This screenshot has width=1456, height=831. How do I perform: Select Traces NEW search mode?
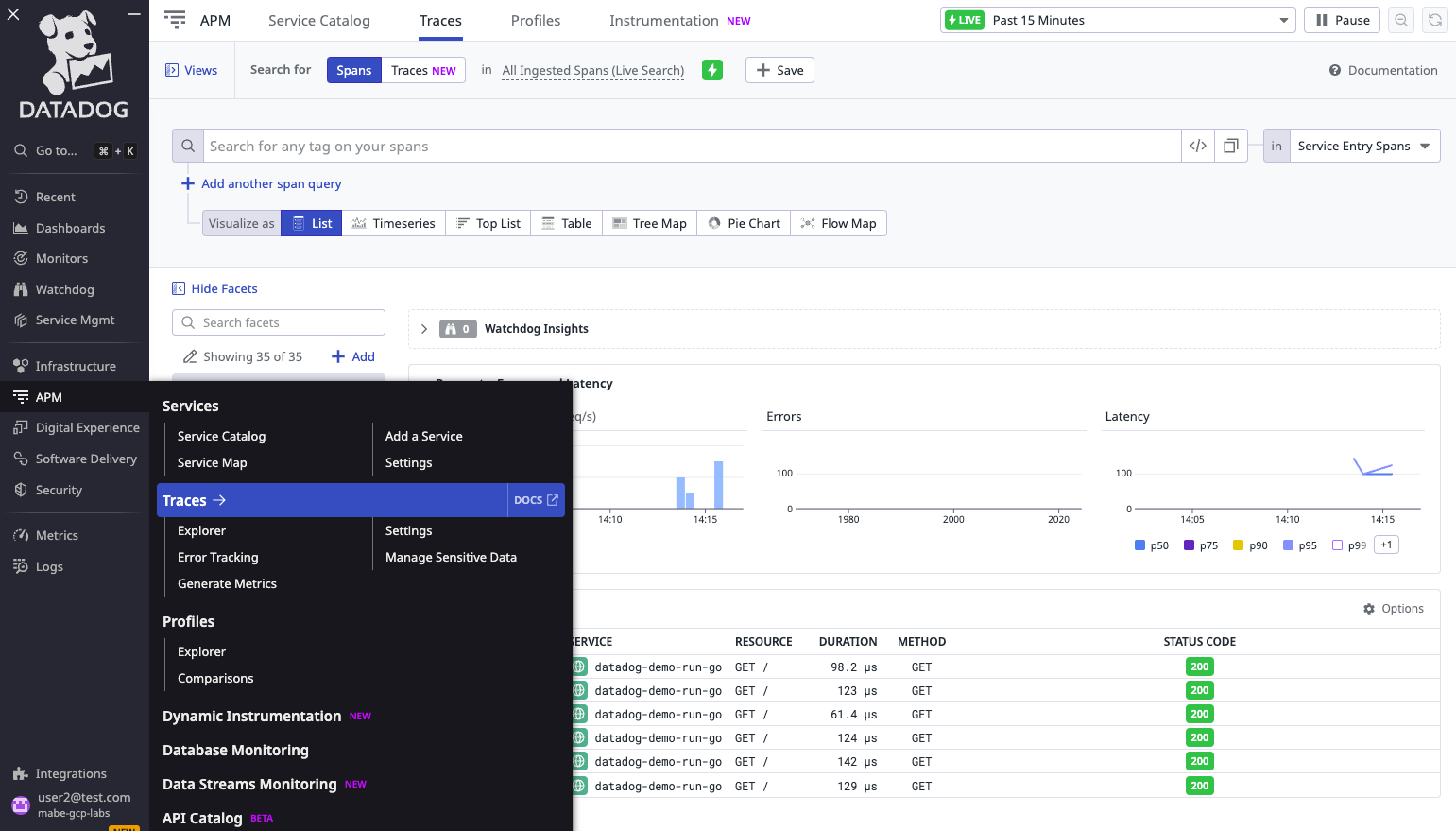[x=423, y=70]
